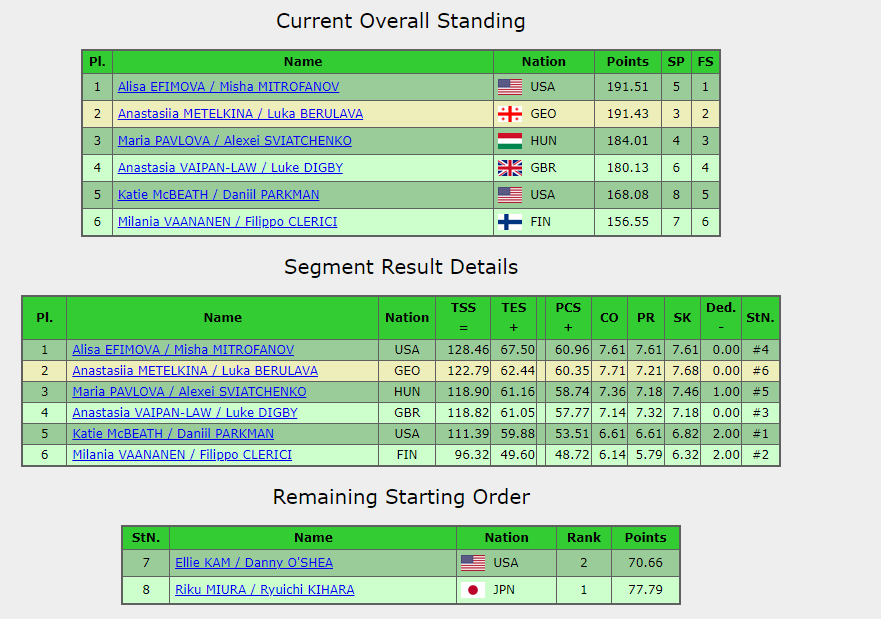This screenshot has height=619, width=881.
Task: Click the Georgia flag icon in overall standing
Action: 510,114
